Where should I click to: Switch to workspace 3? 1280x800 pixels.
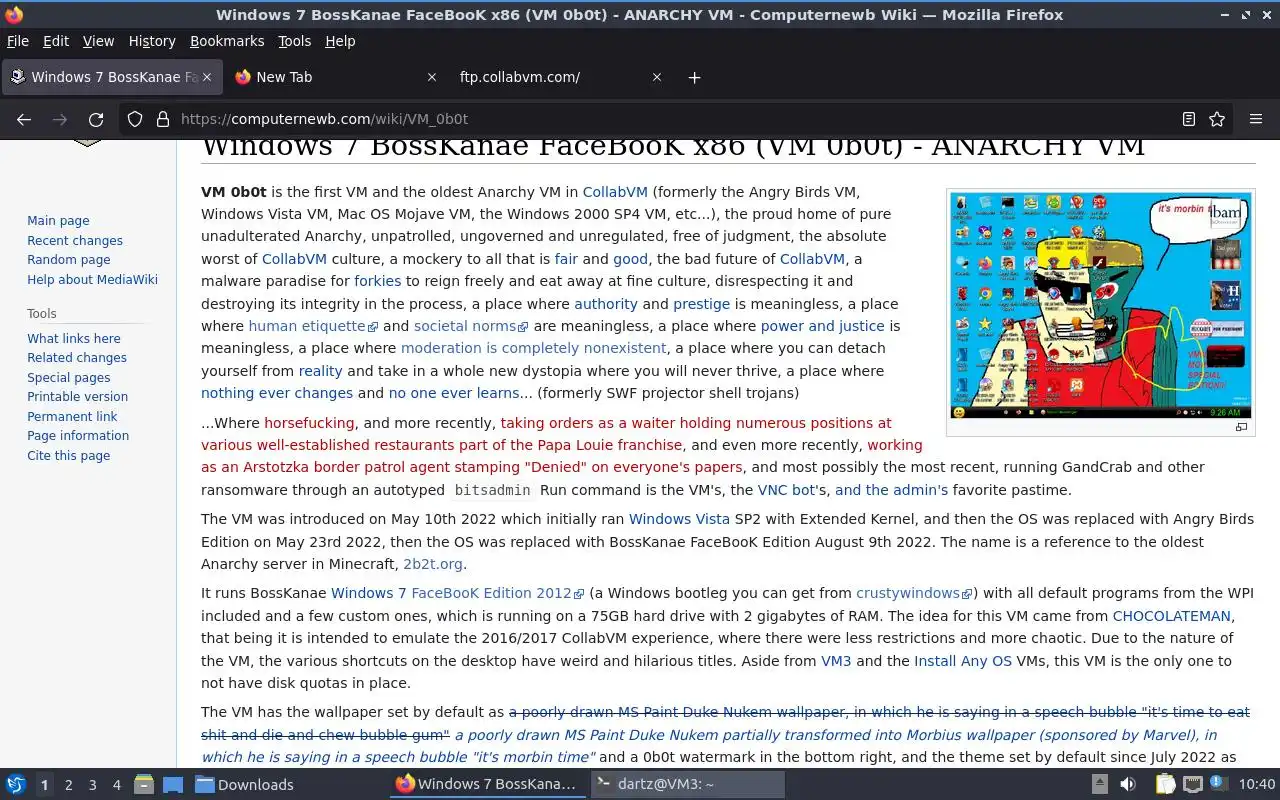coord(92,785)
